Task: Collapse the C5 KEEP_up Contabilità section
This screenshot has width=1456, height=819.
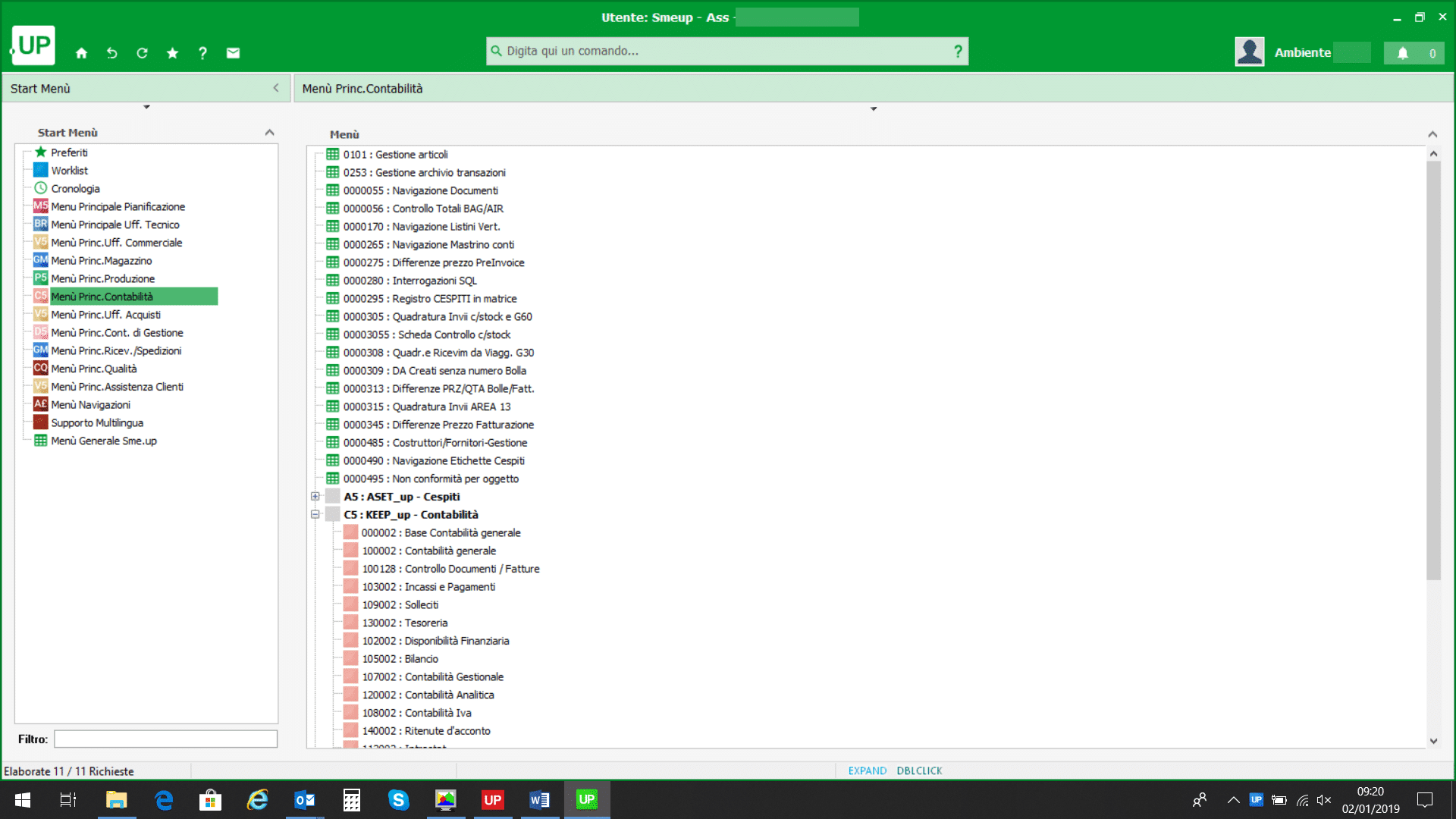Action: 315,514
